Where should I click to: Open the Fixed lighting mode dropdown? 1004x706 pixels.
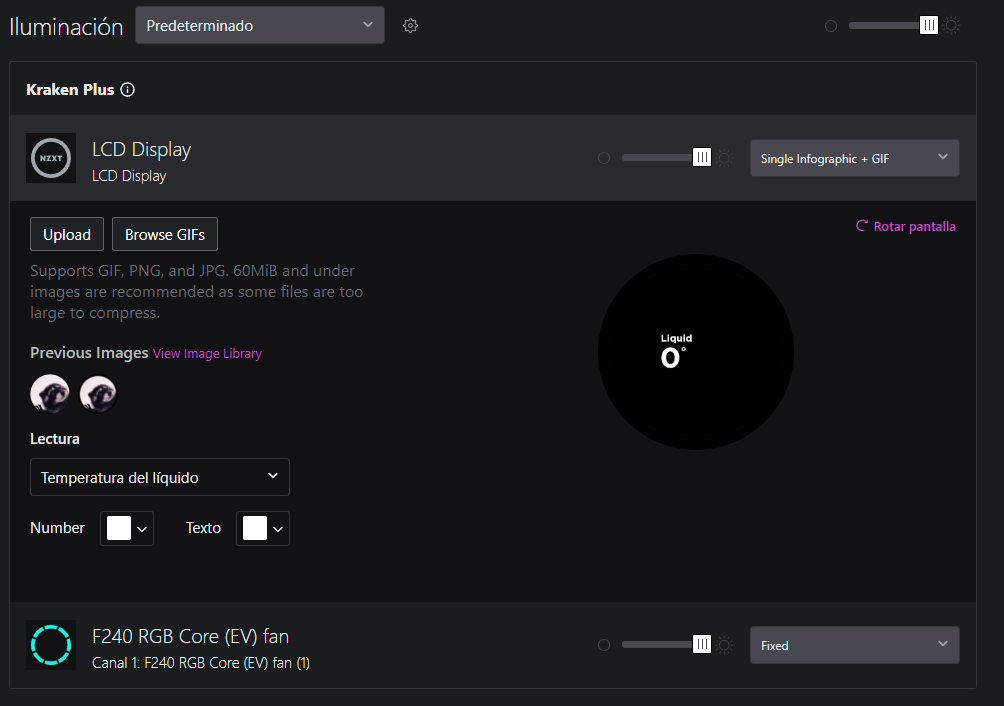click(855, 645)
